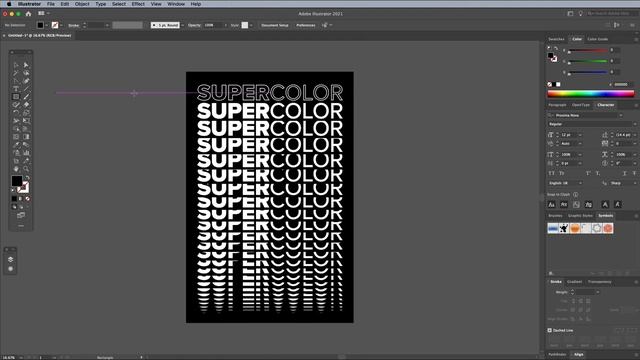640x360 pixels.
Task: Switch to the Color Guide tab
Action: click(598, 39)
